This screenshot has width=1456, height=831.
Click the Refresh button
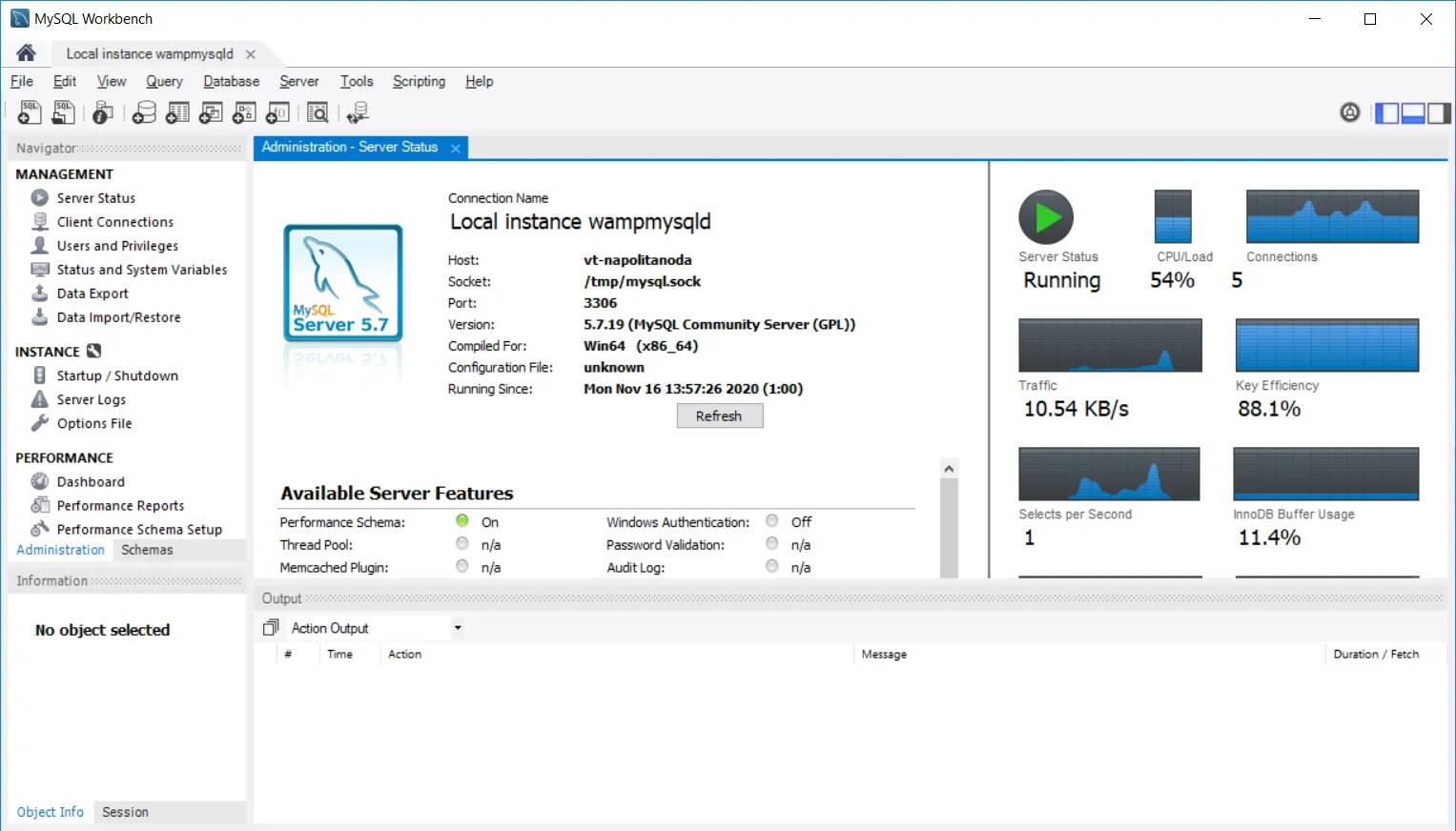click(x=720, y=416)
